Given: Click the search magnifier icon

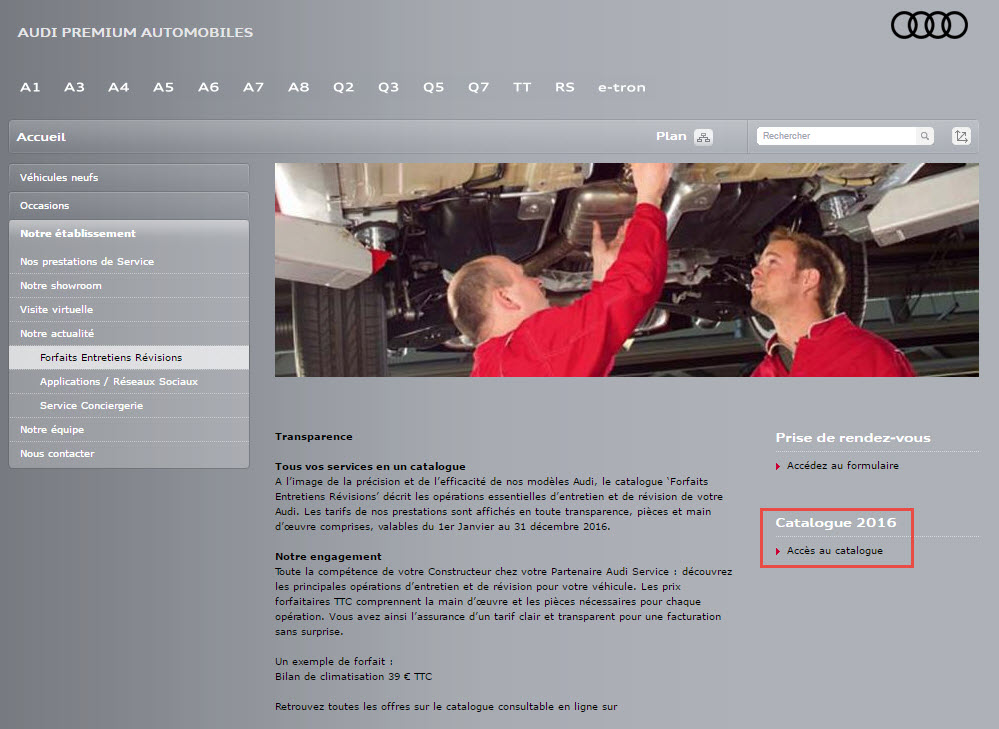Looking at the screenshot, I should pos(924,136).
